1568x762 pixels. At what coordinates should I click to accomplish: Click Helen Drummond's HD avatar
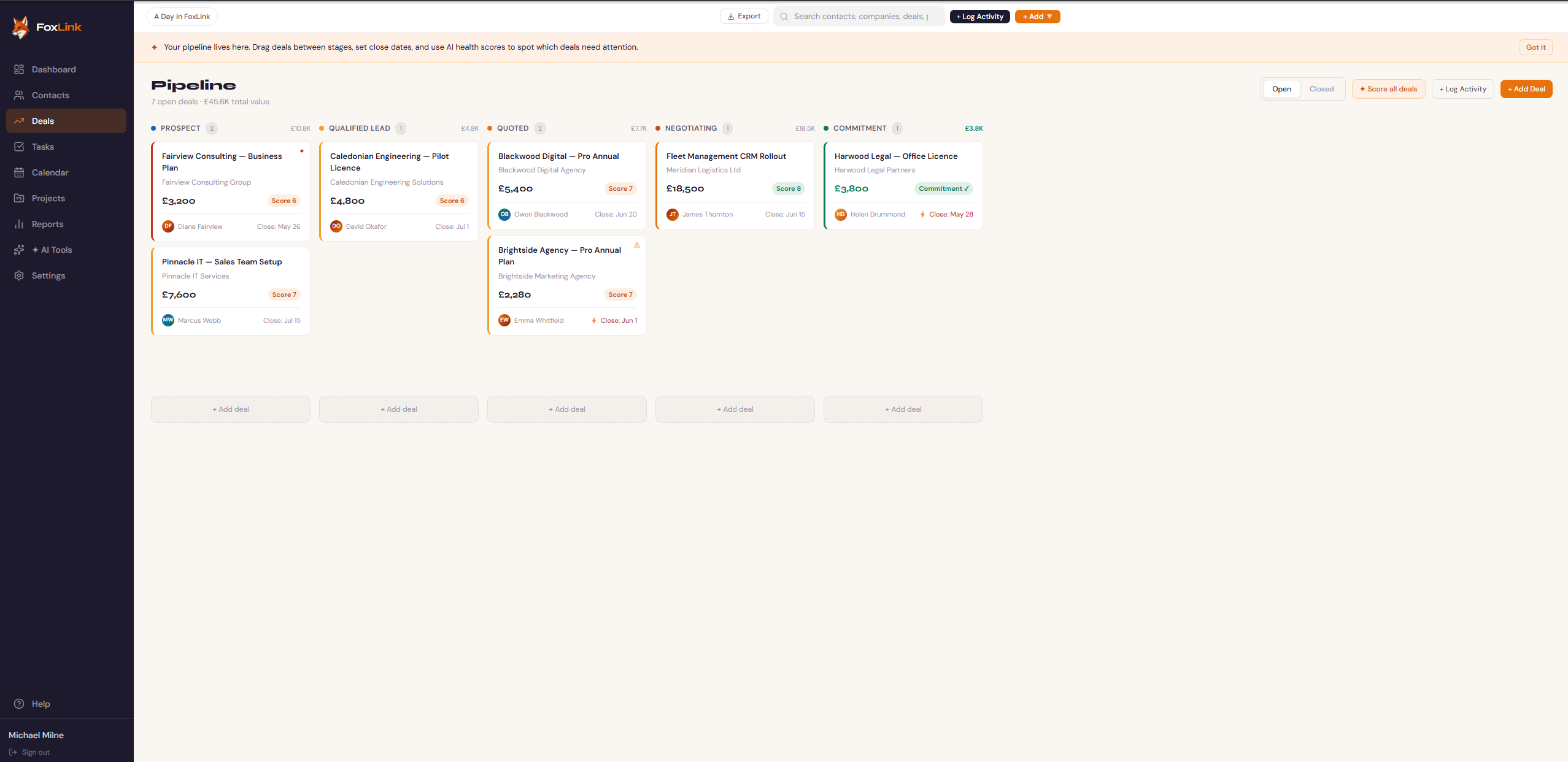click(x=841, y=214)
